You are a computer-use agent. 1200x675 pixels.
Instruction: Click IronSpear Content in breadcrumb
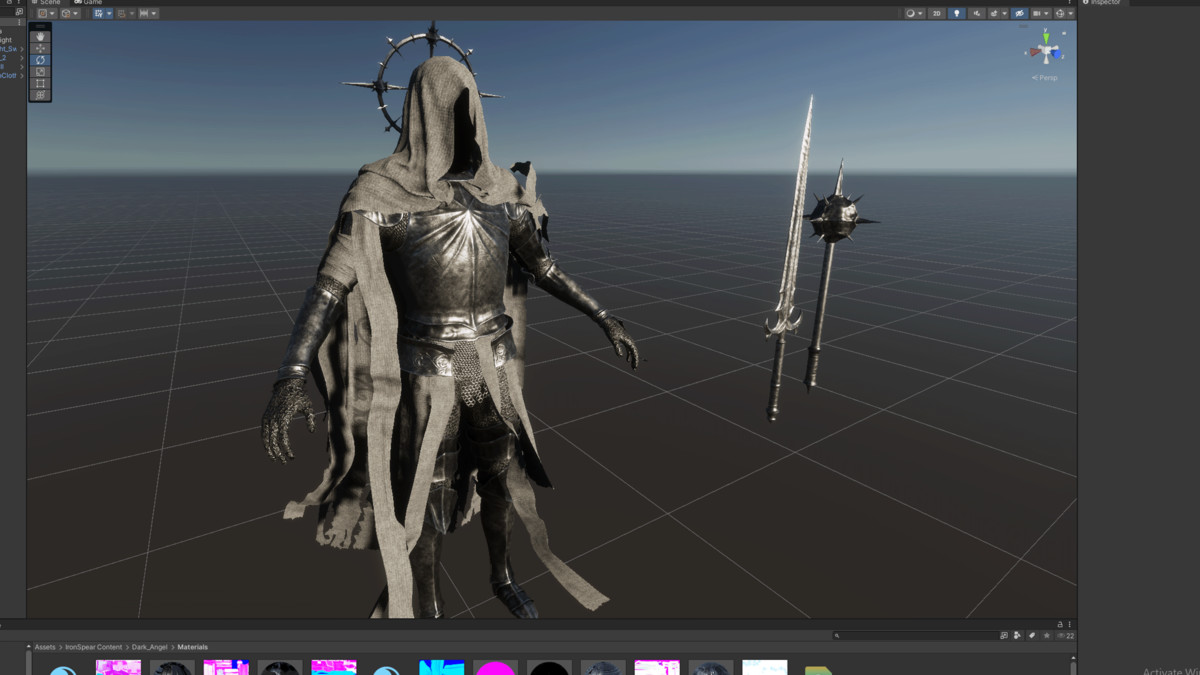(x=94, y=647)
